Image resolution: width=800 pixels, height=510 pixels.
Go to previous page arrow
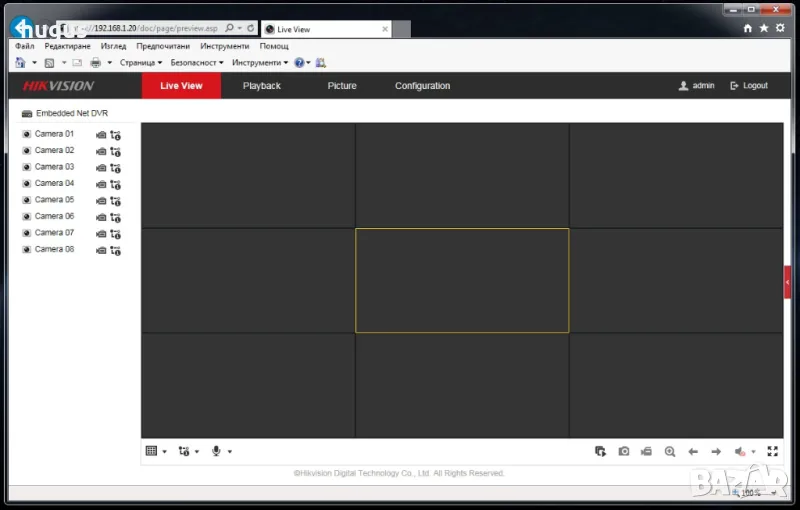(693, 452)
